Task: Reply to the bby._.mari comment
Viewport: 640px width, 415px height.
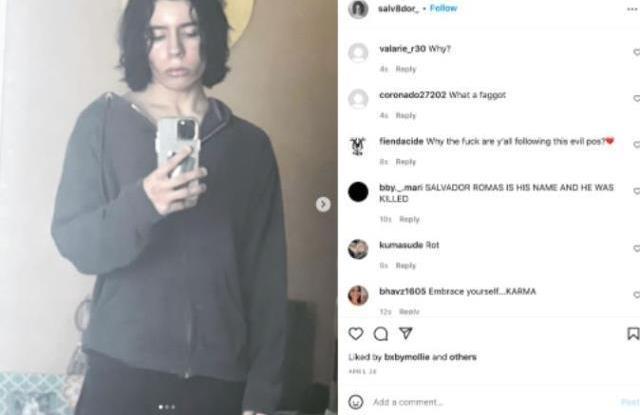Action: coord(409,219)
